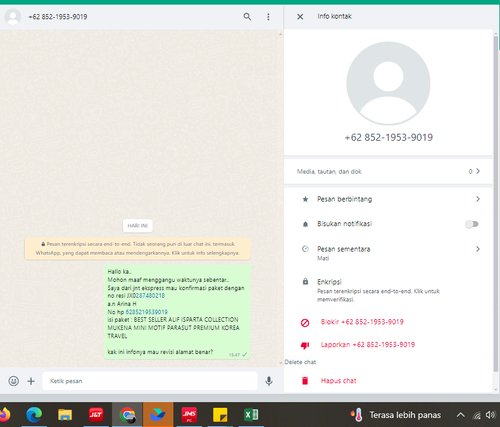Screen dimensions: 500x427
Task: Click timer icon beside Pesan sementara
Action: (x=305, y=249)
